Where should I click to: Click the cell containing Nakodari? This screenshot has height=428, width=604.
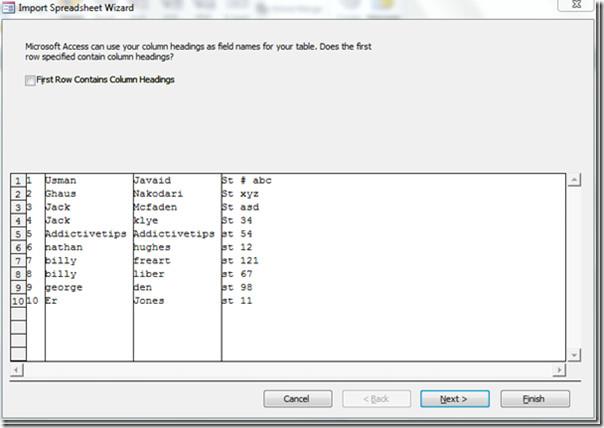click(177, 194)
